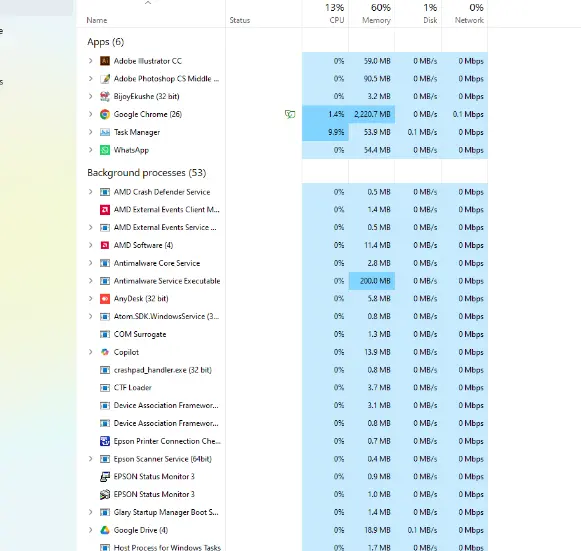Click the WhatsApp icon
The height and width of the screenshot is (551, 581).
[105, 150]
